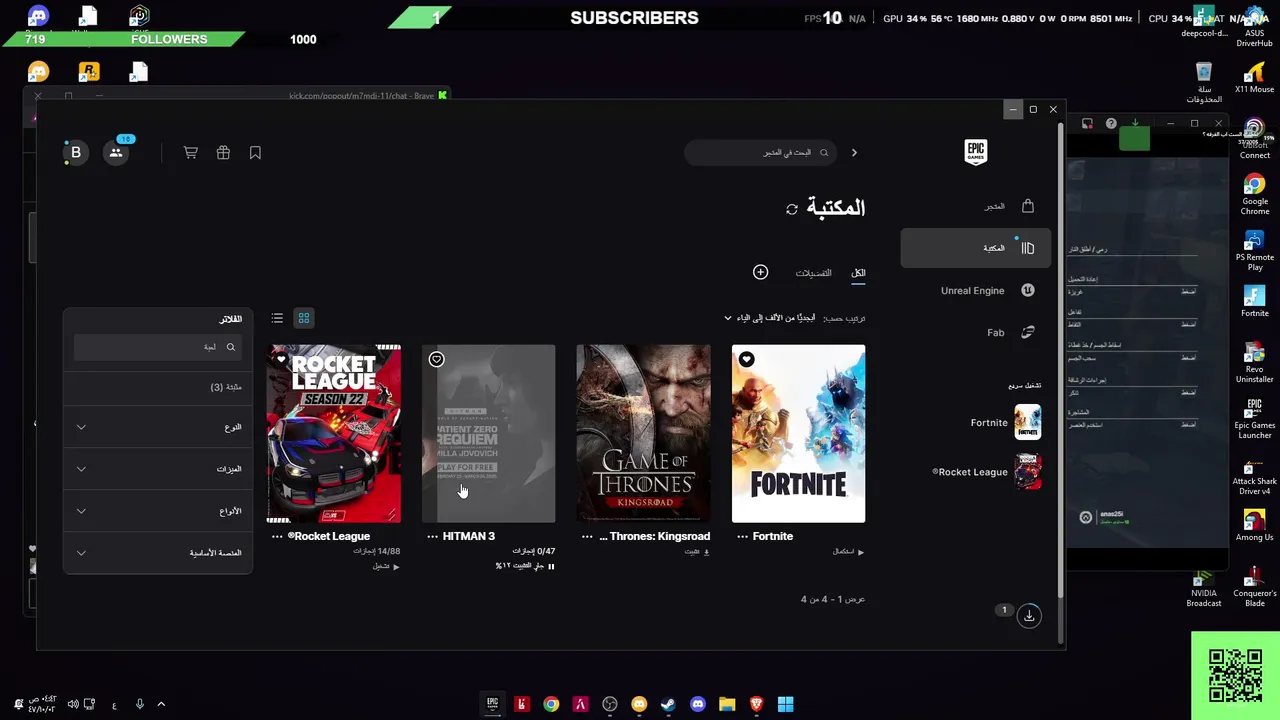This screenshot has width=1280, height=720.
Task: Open Rocket League options three dots
Action: (277, 536)
